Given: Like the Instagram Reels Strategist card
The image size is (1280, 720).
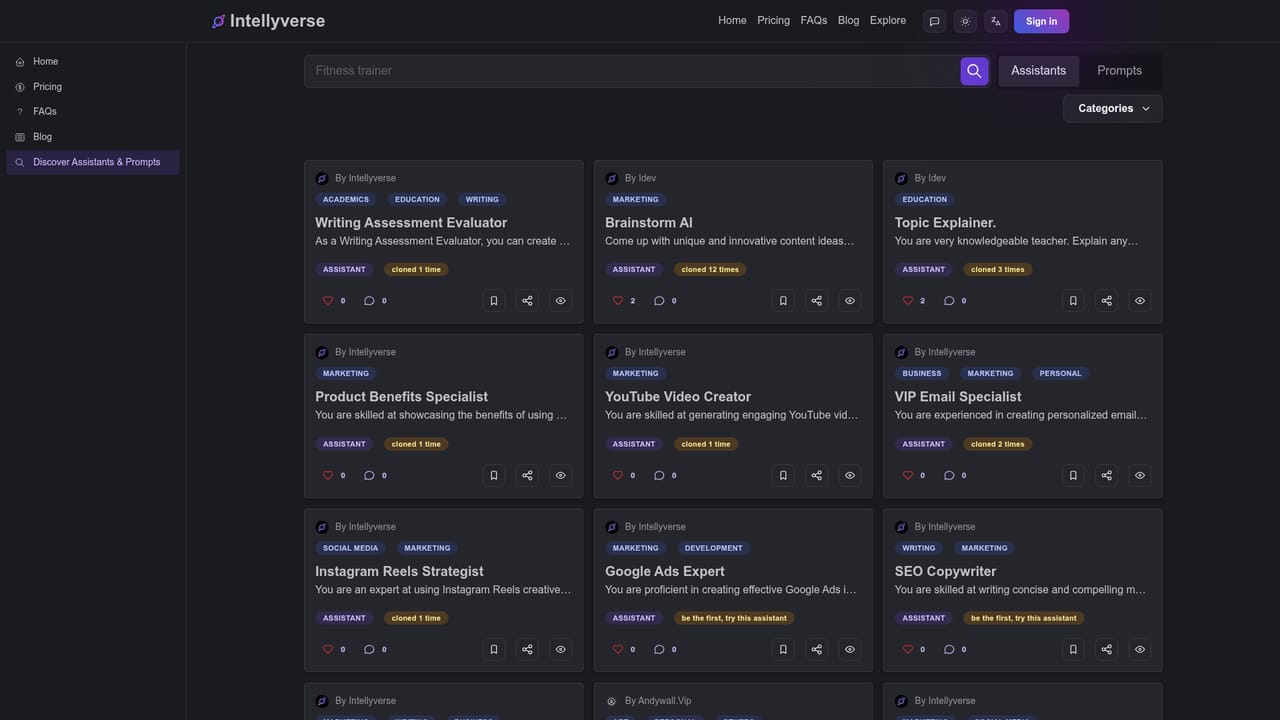Looking at the screenshot, I should (x=327, y=649).
